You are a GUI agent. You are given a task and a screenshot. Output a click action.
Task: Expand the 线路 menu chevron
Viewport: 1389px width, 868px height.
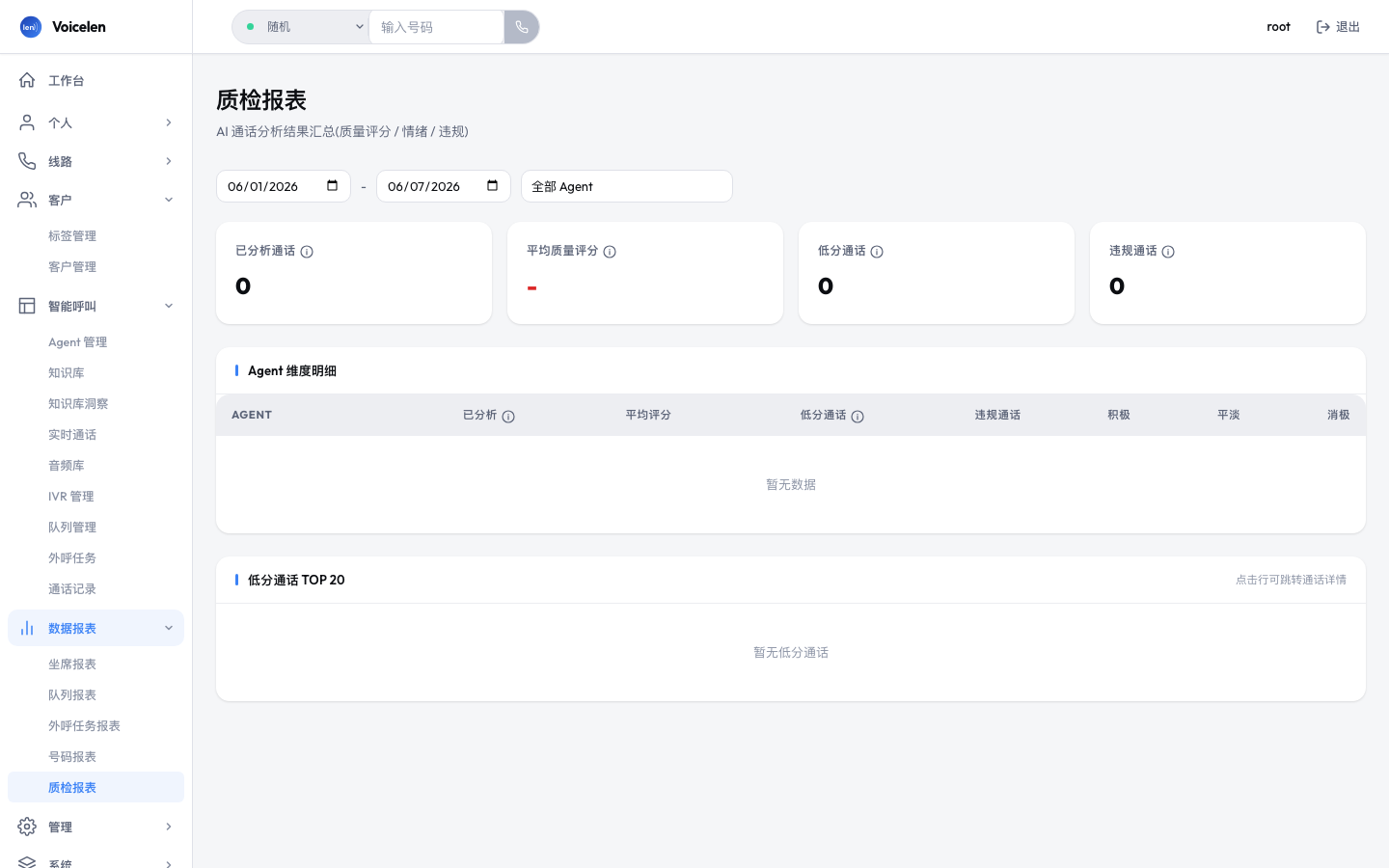coord(169,161)
